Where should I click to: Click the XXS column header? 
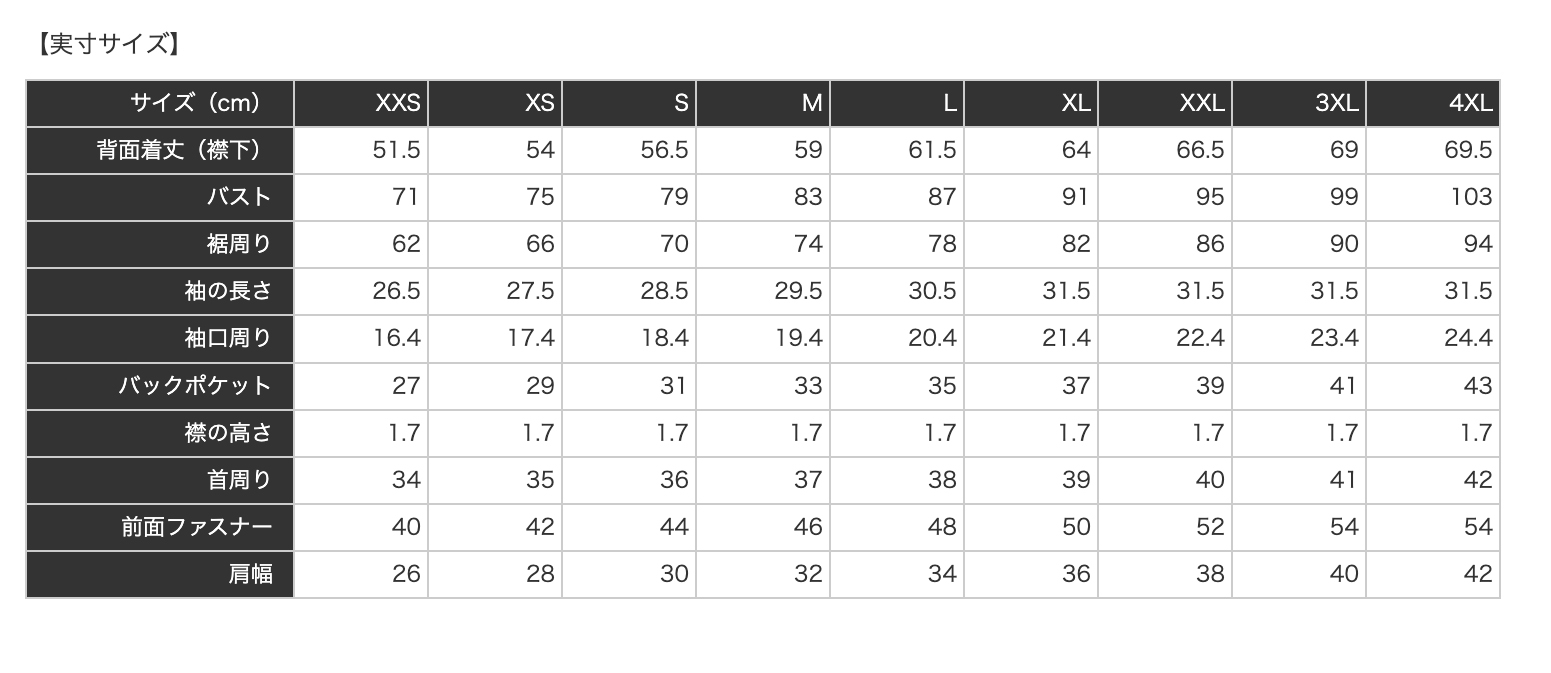(x=397, y=103)
